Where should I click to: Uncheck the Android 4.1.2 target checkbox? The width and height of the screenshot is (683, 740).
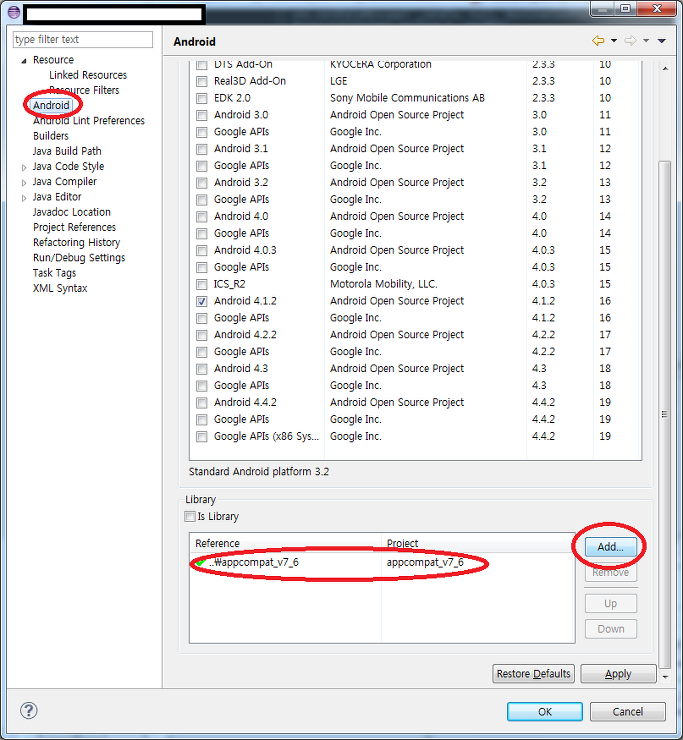202,301
